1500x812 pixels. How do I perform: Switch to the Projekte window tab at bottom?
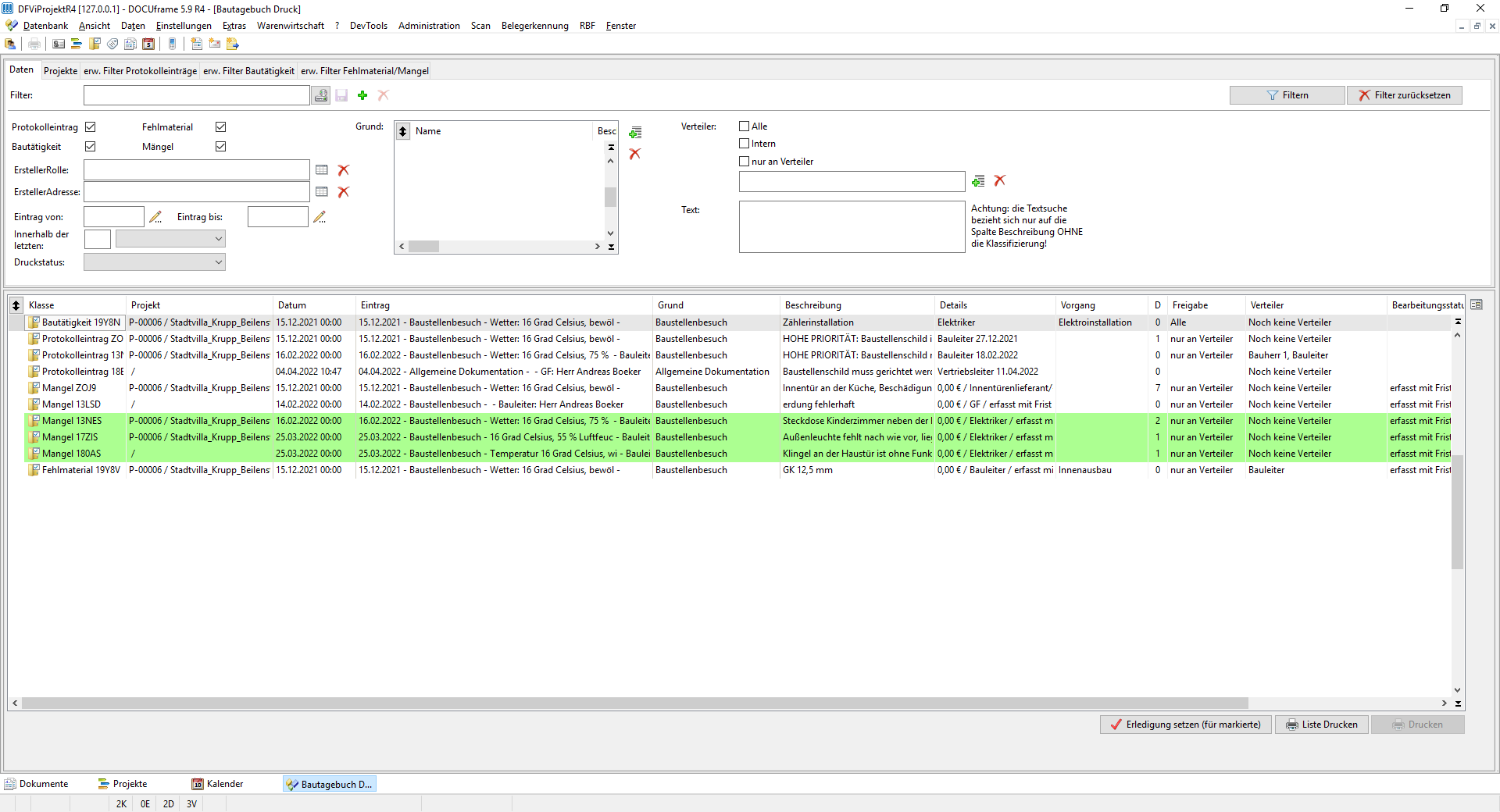(x=123, y=784)
